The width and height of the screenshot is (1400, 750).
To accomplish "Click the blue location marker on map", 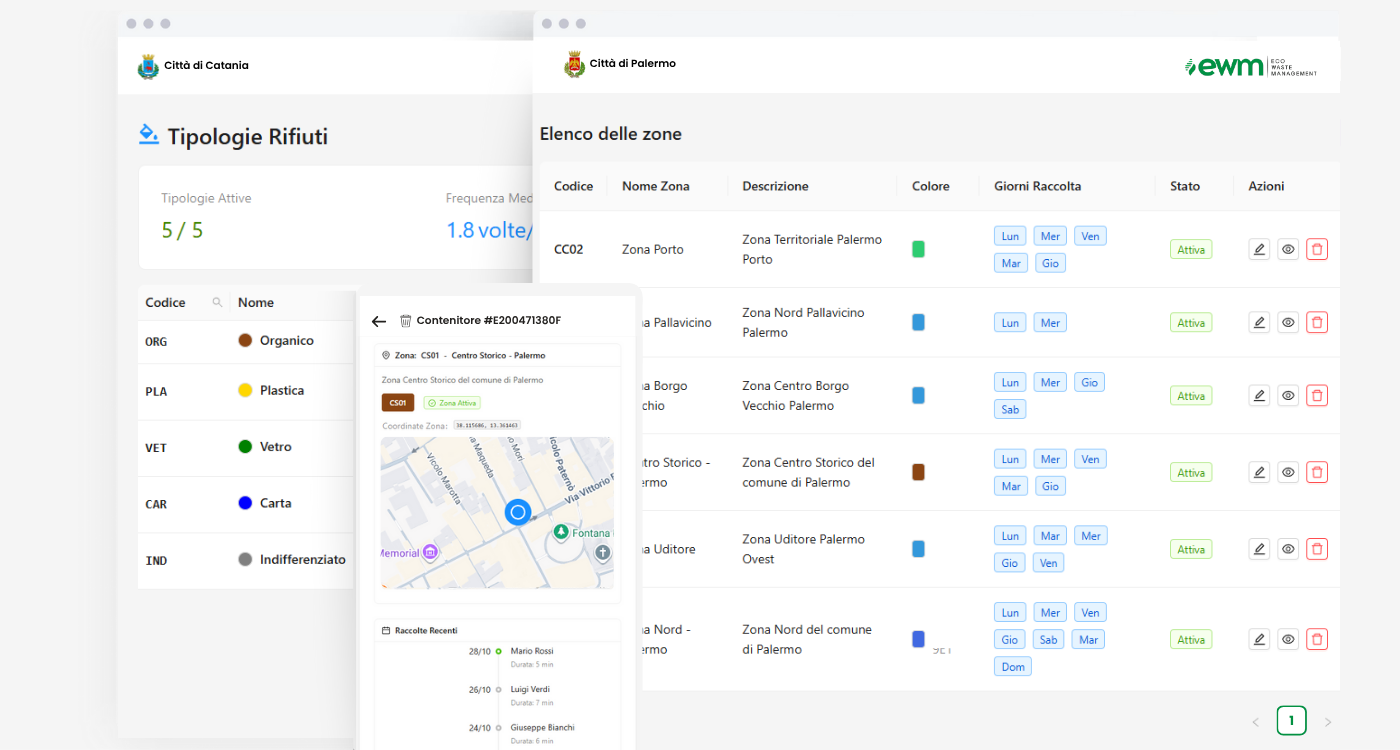I will tap(517, 513).
